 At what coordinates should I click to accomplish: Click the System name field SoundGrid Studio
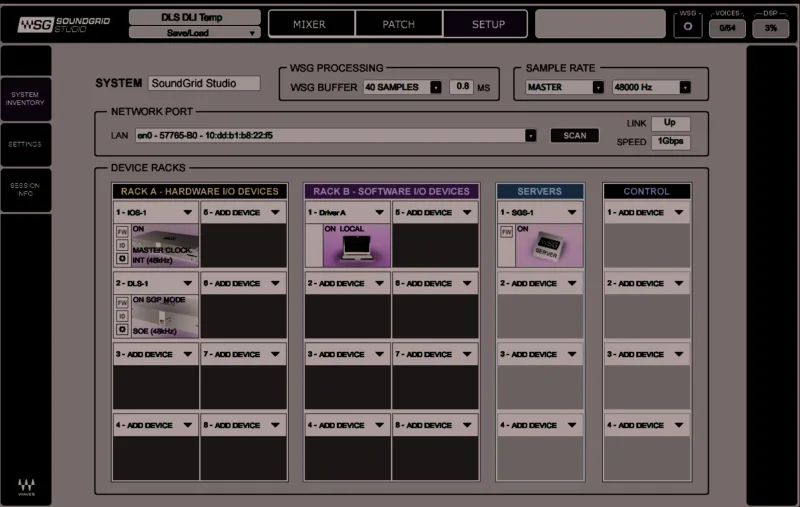pyautogui.click(x=204, y=83)
